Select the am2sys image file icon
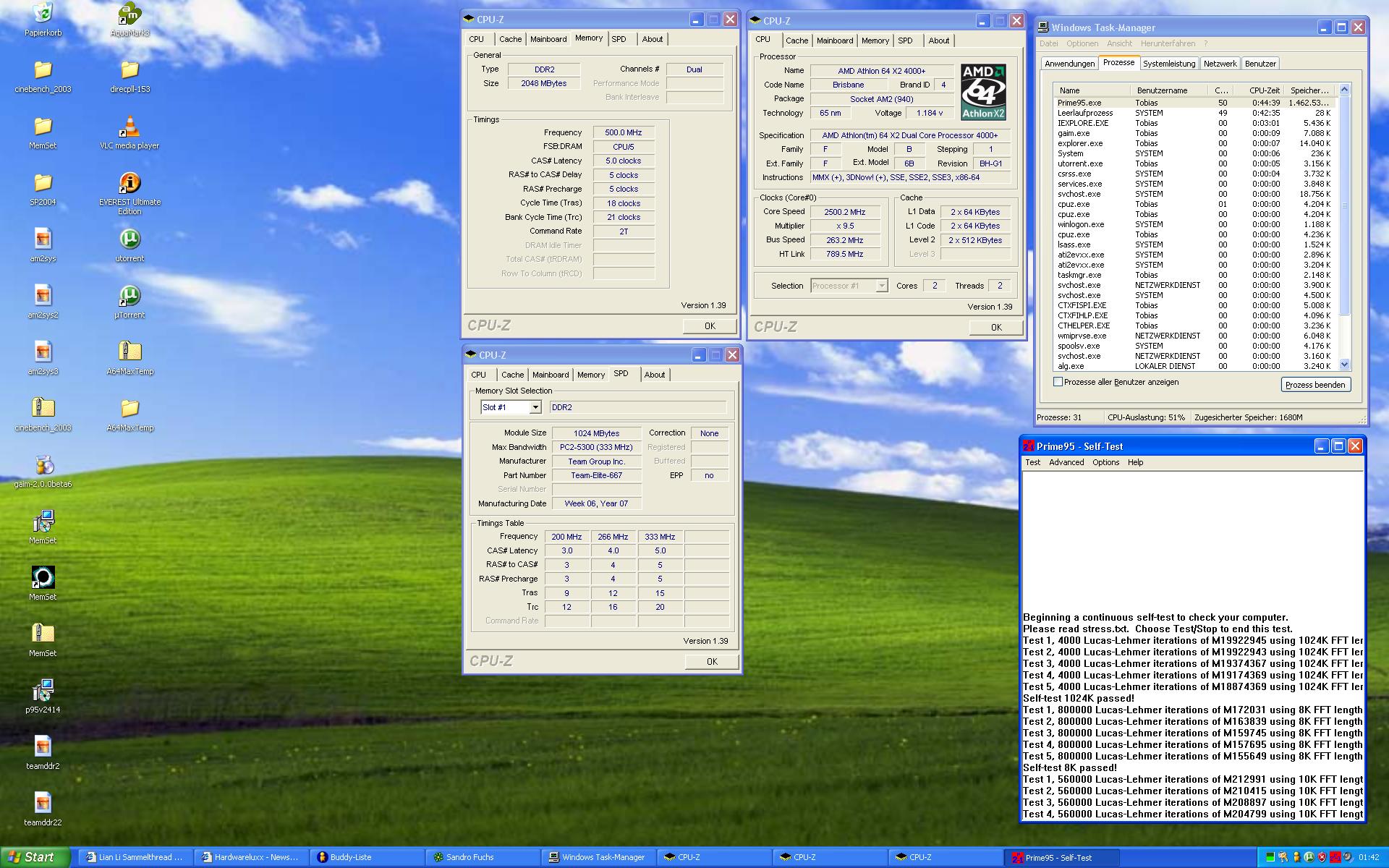The width and height of the screenshot is (1389, 868). [x=43, y=239]
